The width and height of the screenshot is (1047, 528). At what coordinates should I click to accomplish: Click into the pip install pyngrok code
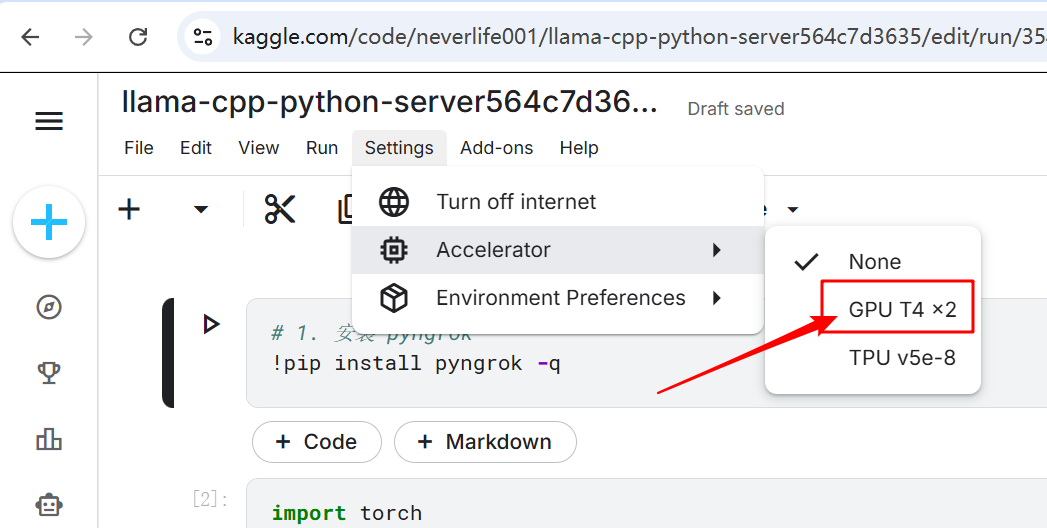point(416,364)
